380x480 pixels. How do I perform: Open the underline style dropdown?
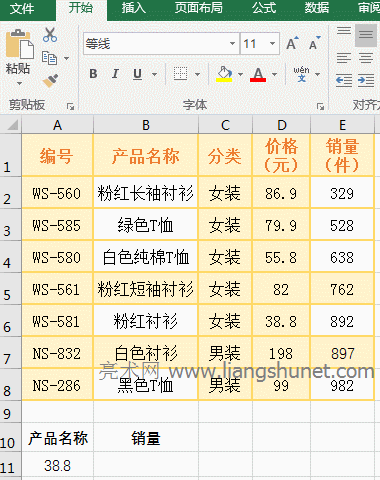click(154, 74)
